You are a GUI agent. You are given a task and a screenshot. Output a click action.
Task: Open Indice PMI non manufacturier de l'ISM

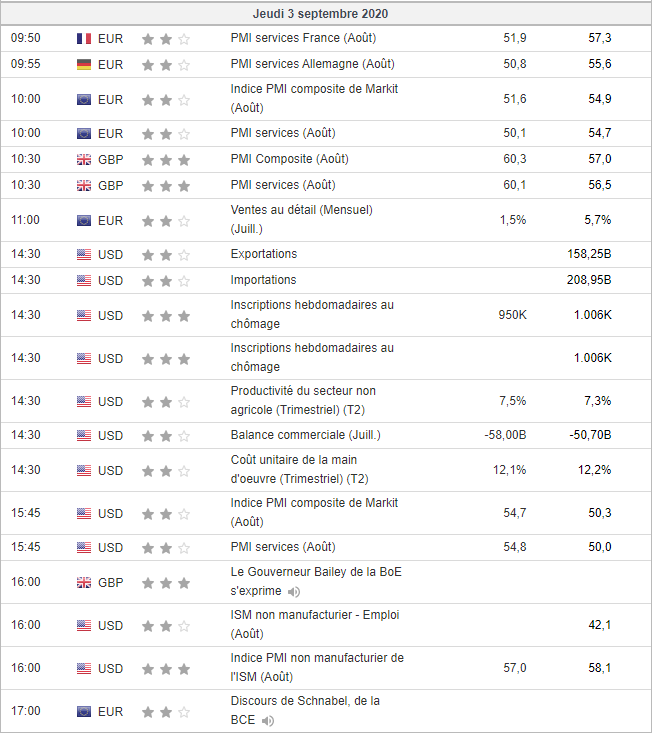point(317,668)
